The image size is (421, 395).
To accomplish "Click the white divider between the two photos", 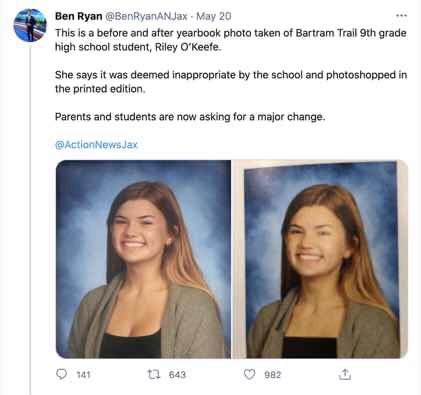I will click(233, 259).
